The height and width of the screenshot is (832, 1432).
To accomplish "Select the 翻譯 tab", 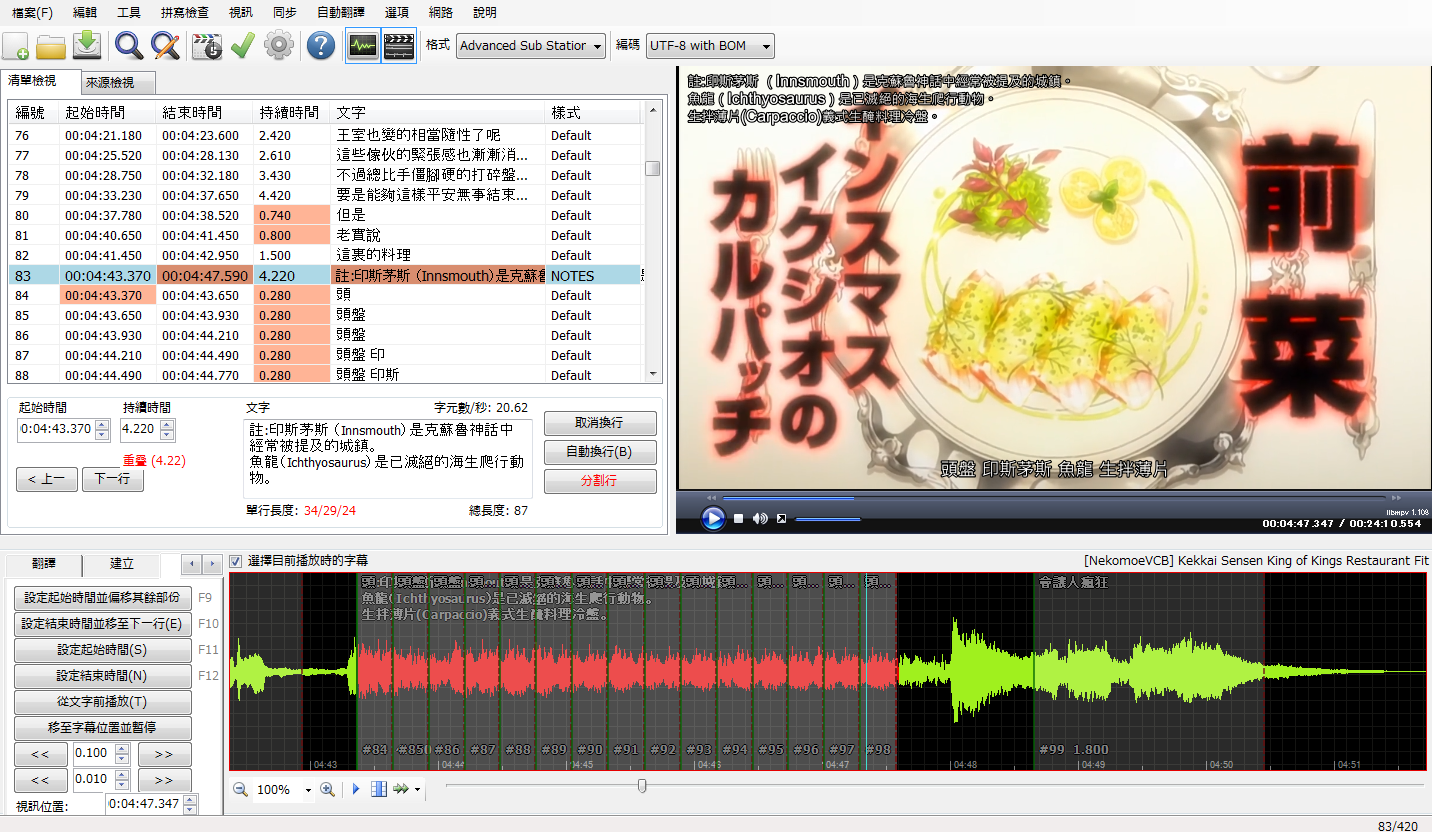I will pyautogui.click(x=44, y=565).
